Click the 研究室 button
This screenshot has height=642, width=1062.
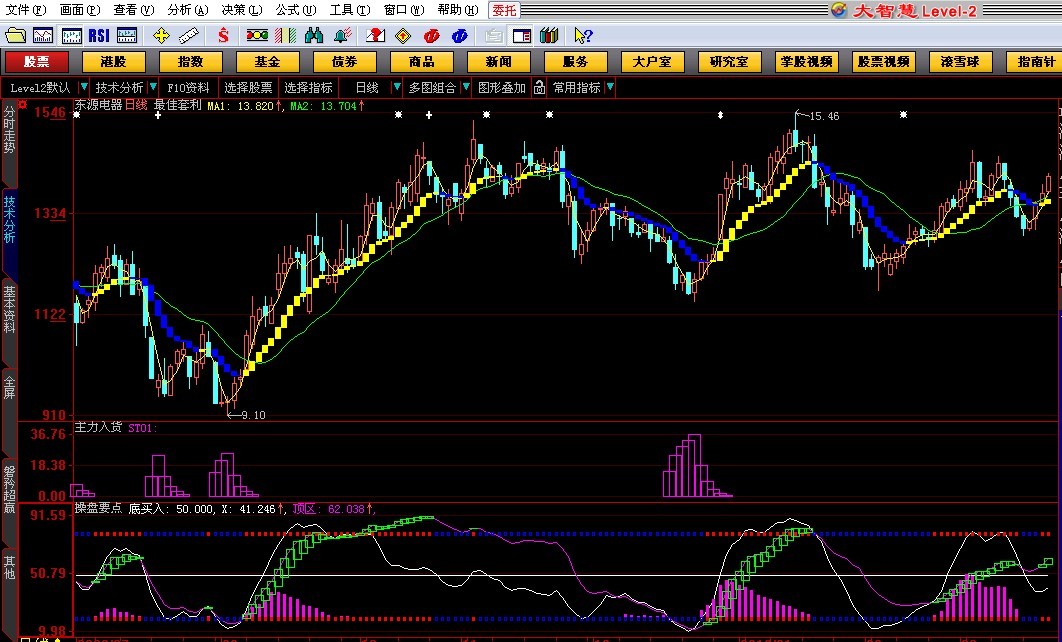pyautogui.click(x=729, y=61)
